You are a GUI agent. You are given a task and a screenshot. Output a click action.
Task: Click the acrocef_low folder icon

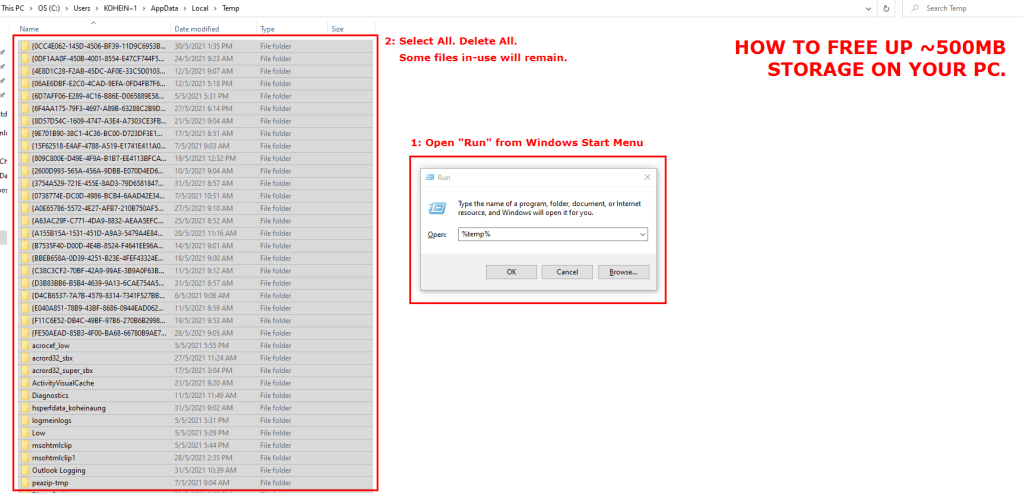click(x=25, y=345)
